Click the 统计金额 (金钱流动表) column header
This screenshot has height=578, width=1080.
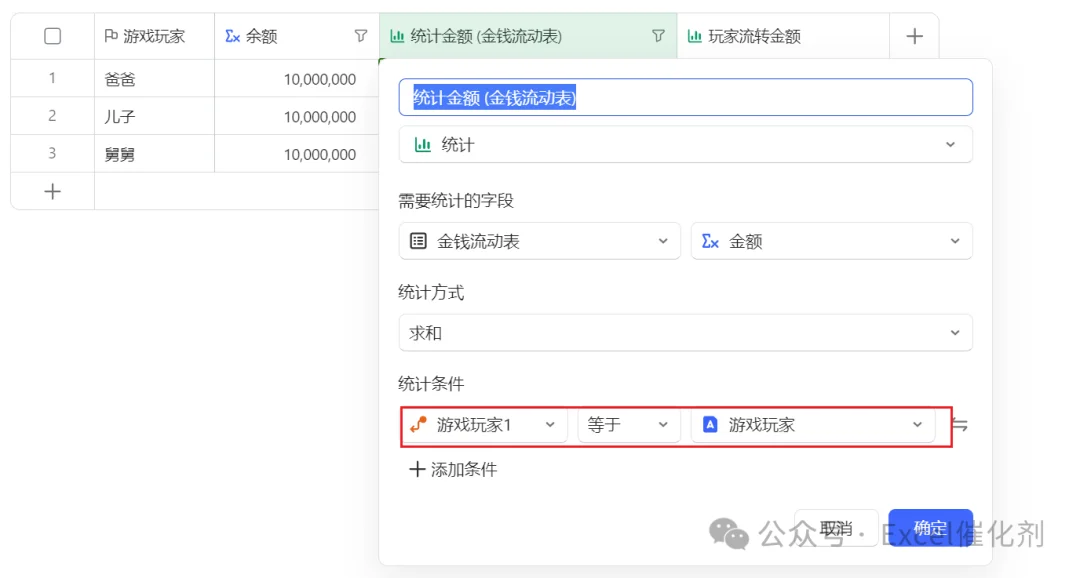[x=528, y=36]
